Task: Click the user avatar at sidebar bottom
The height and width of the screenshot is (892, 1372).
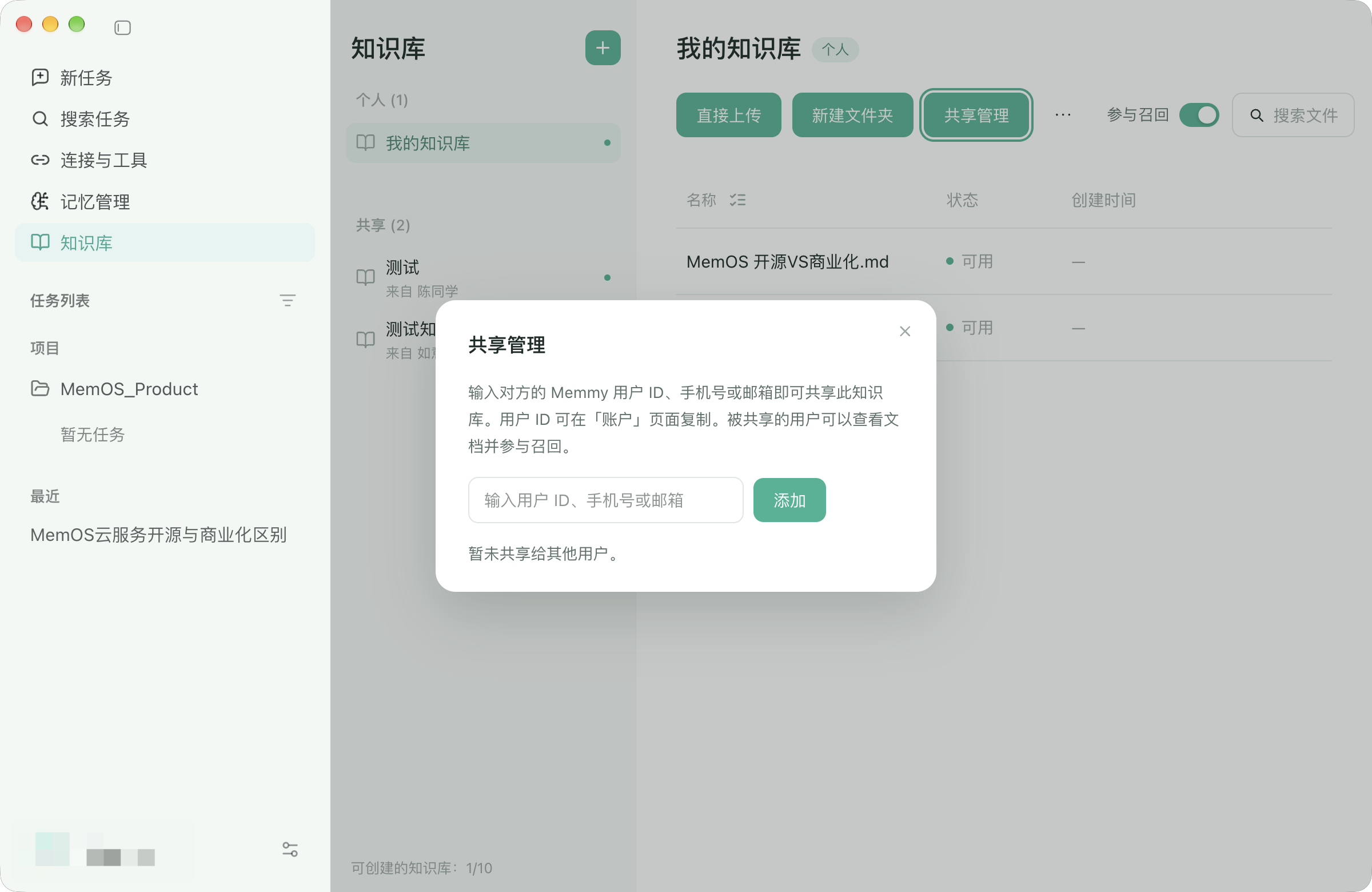Action: point(52,849)
